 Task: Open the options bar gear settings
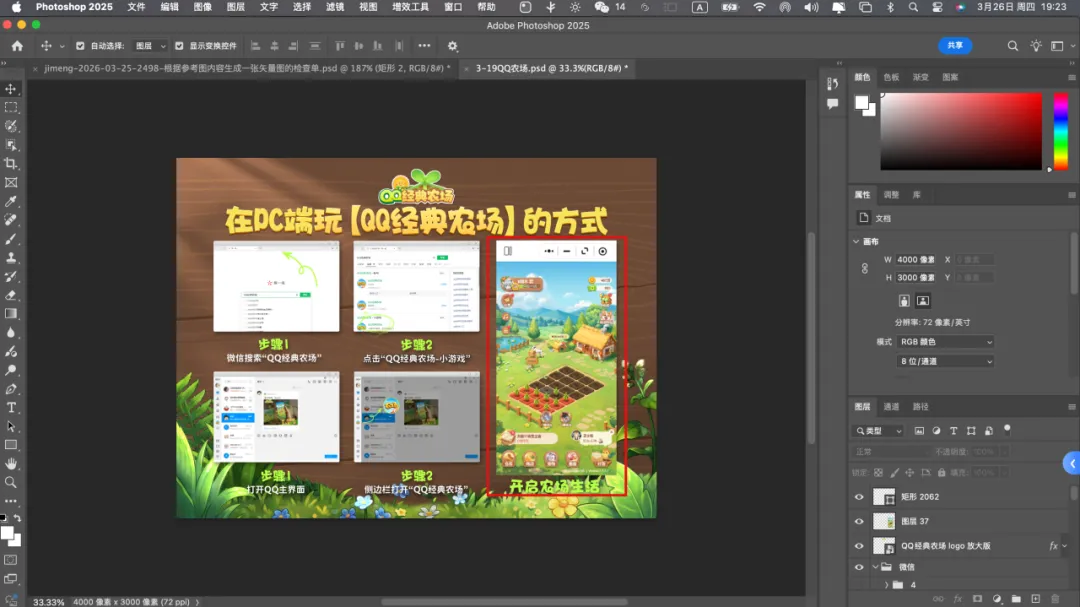pos(452,46)
